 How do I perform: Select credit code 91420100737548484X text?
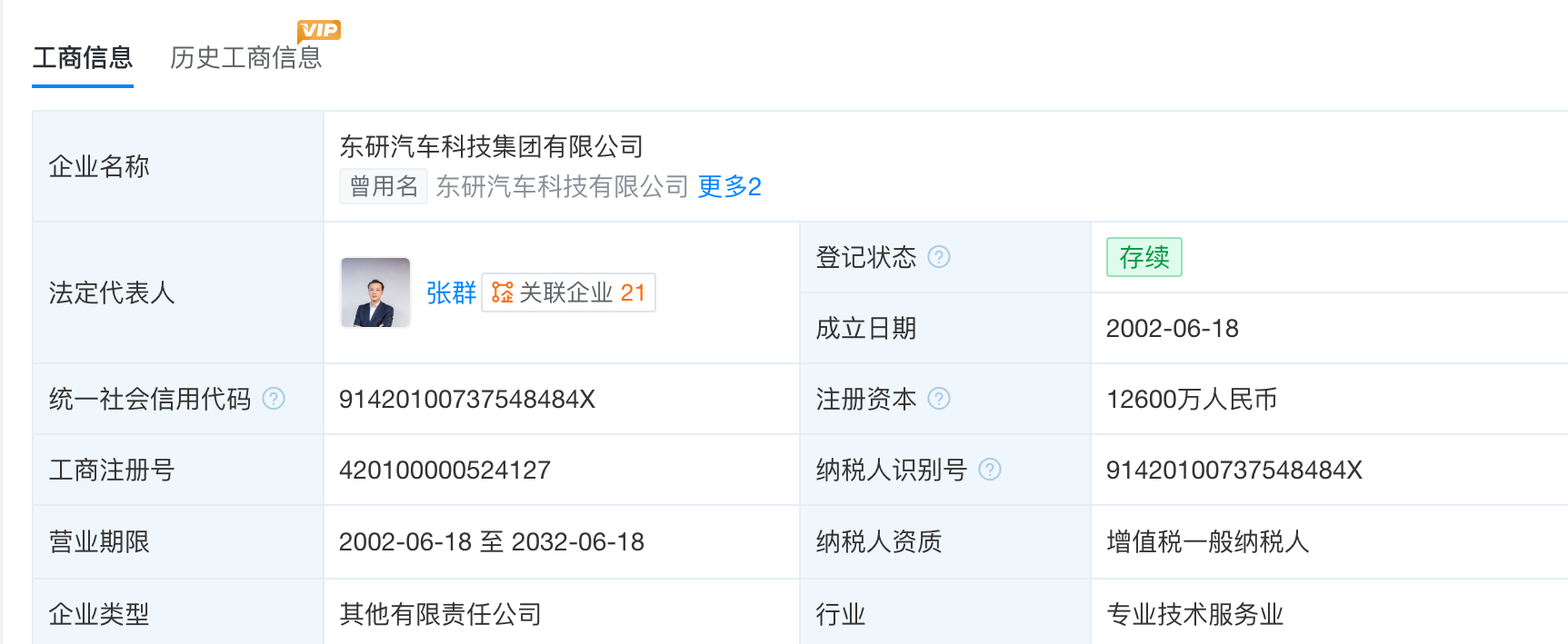tap(467, 399)
